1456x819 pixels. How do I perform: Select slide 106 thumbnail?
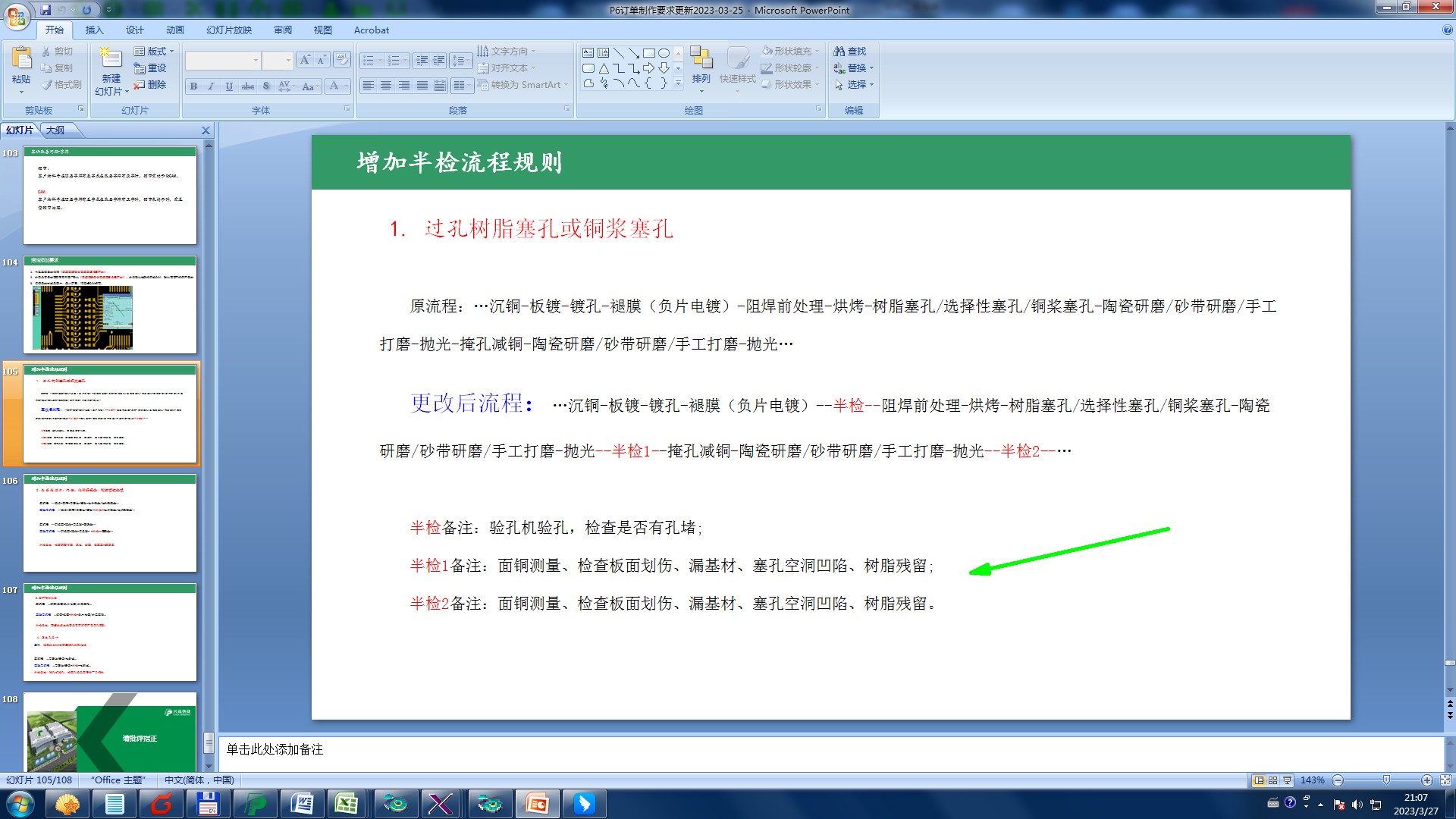[110, 522]
